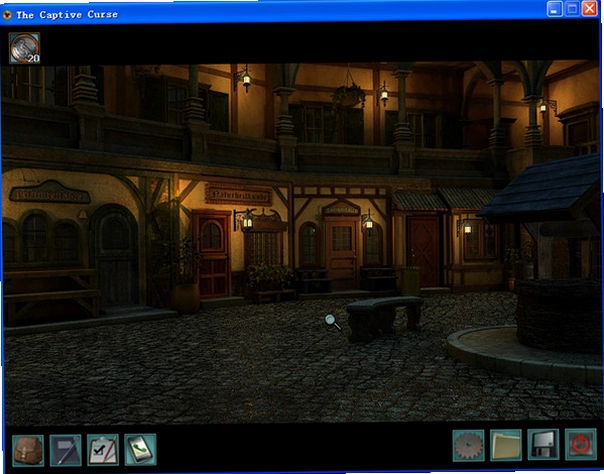Click the Naturheilkunde shop sign
Screen dimensions: 604x474
tap(238, 195)
